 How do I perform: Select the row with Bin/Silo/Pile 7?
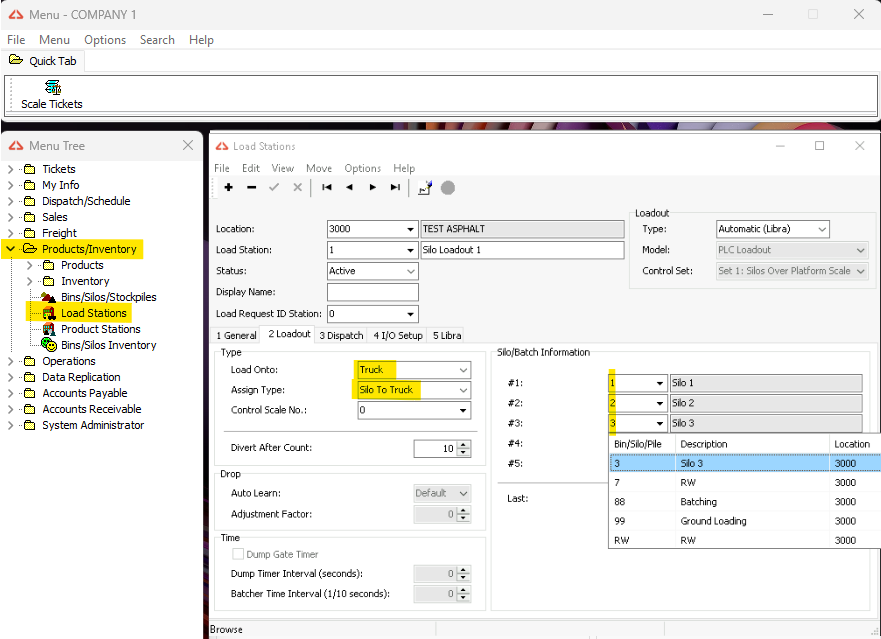745,483
